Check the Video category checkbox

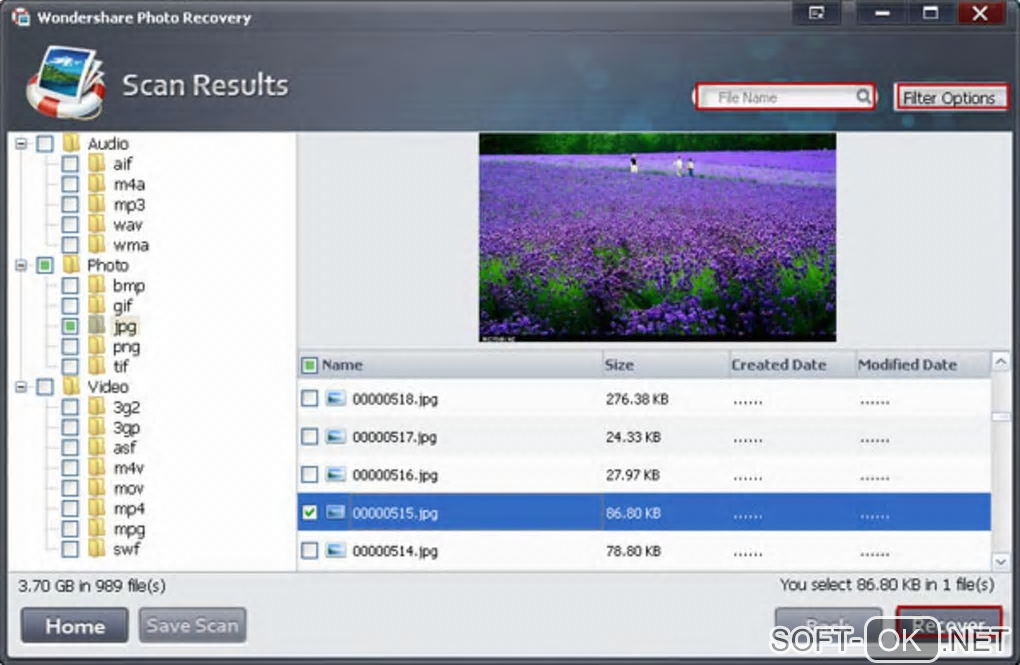(45, 387)
